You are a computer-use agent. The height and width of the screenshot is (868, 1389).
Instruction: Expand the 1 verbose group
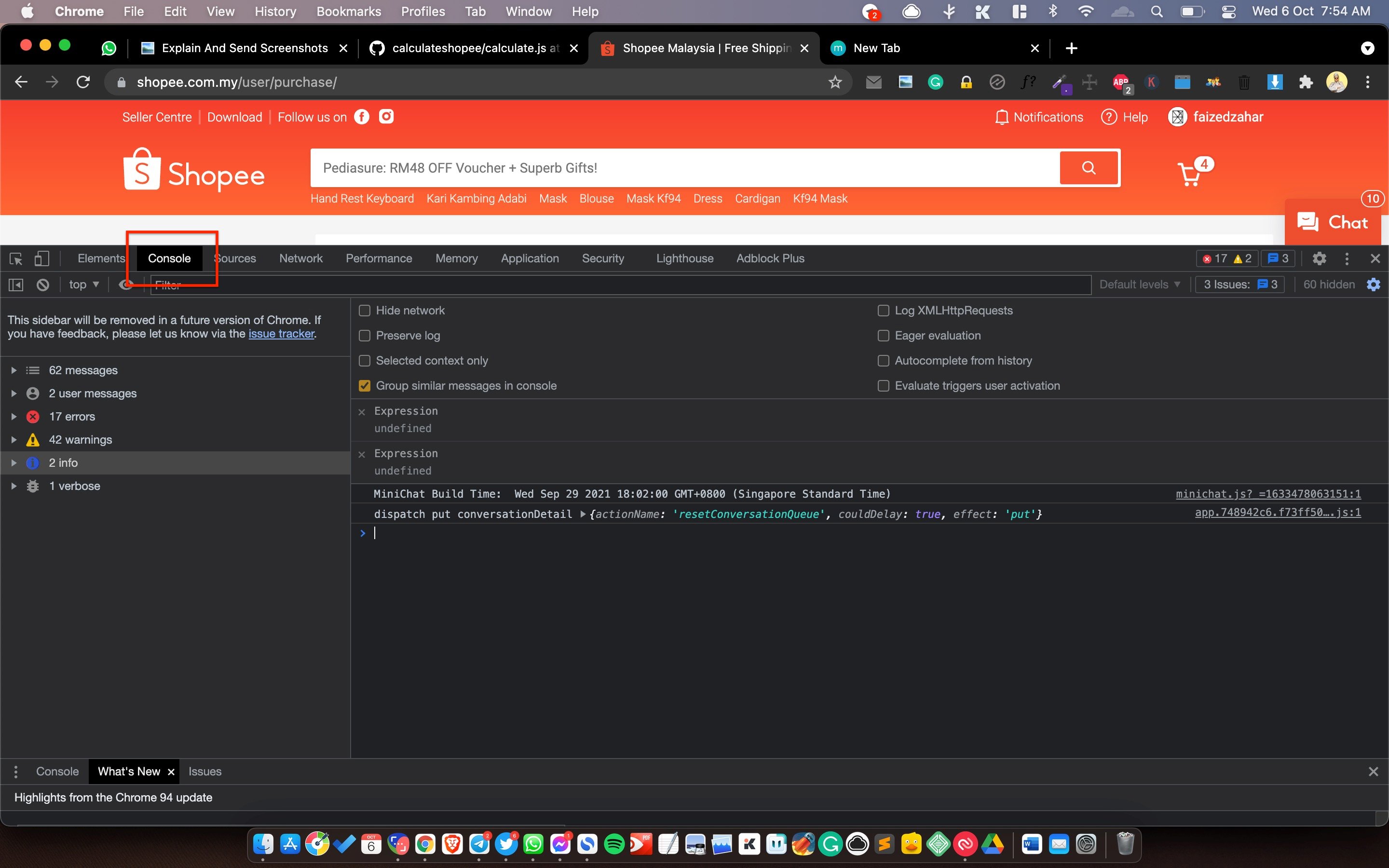click(14, 486)
